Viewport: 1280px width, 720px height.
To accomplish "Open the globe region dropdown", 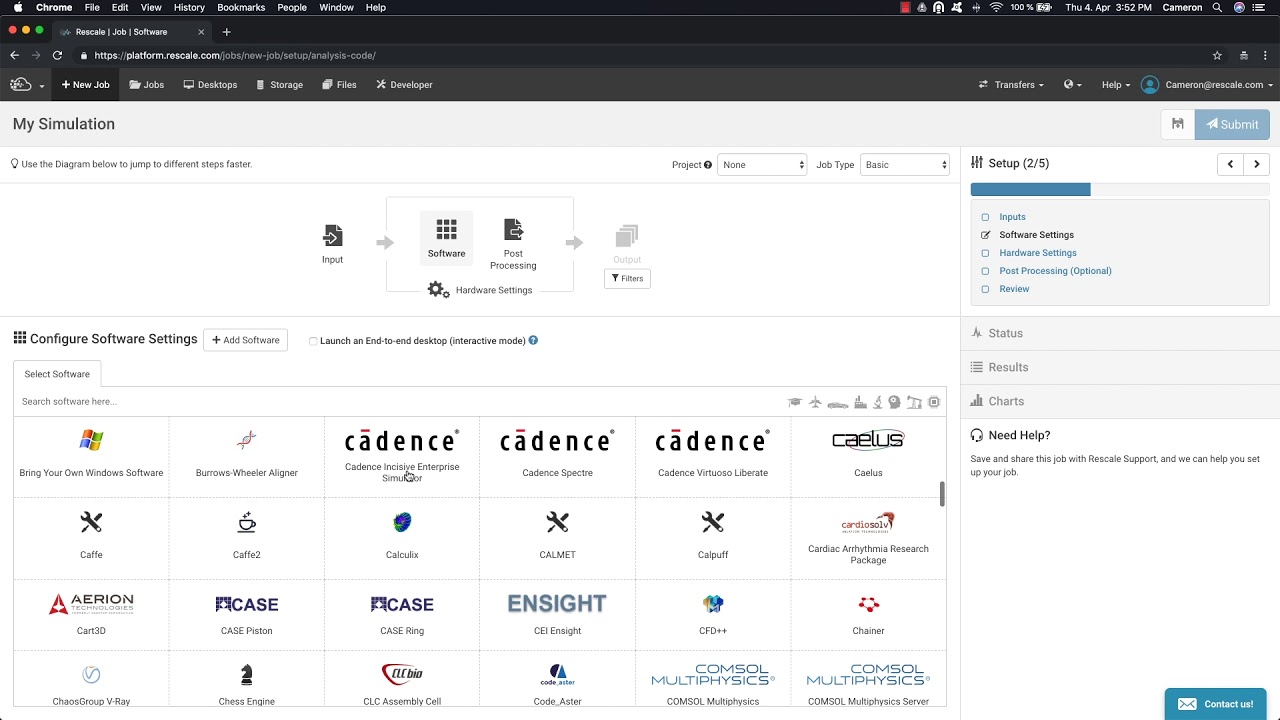I will (x=1073, y=85).
